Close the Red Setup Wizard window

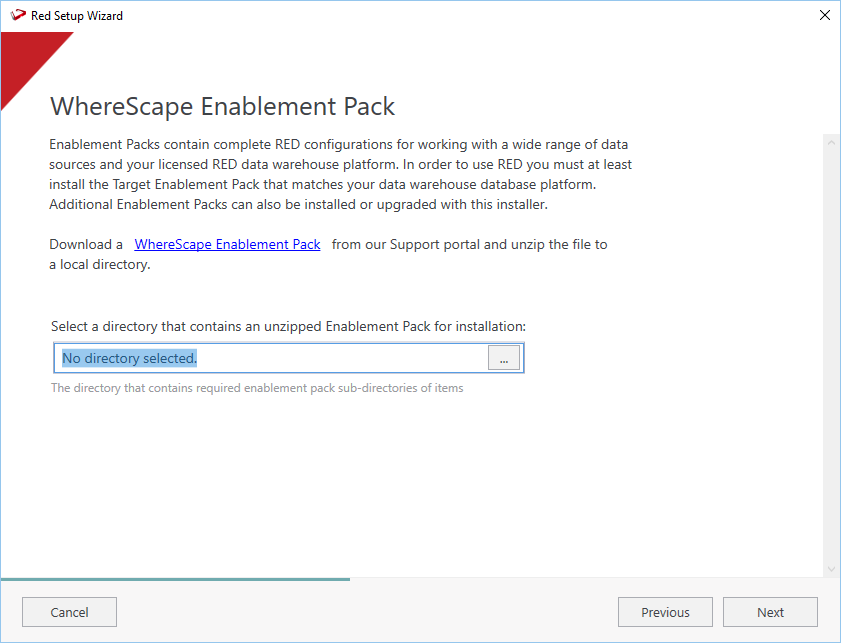(824, 15)
